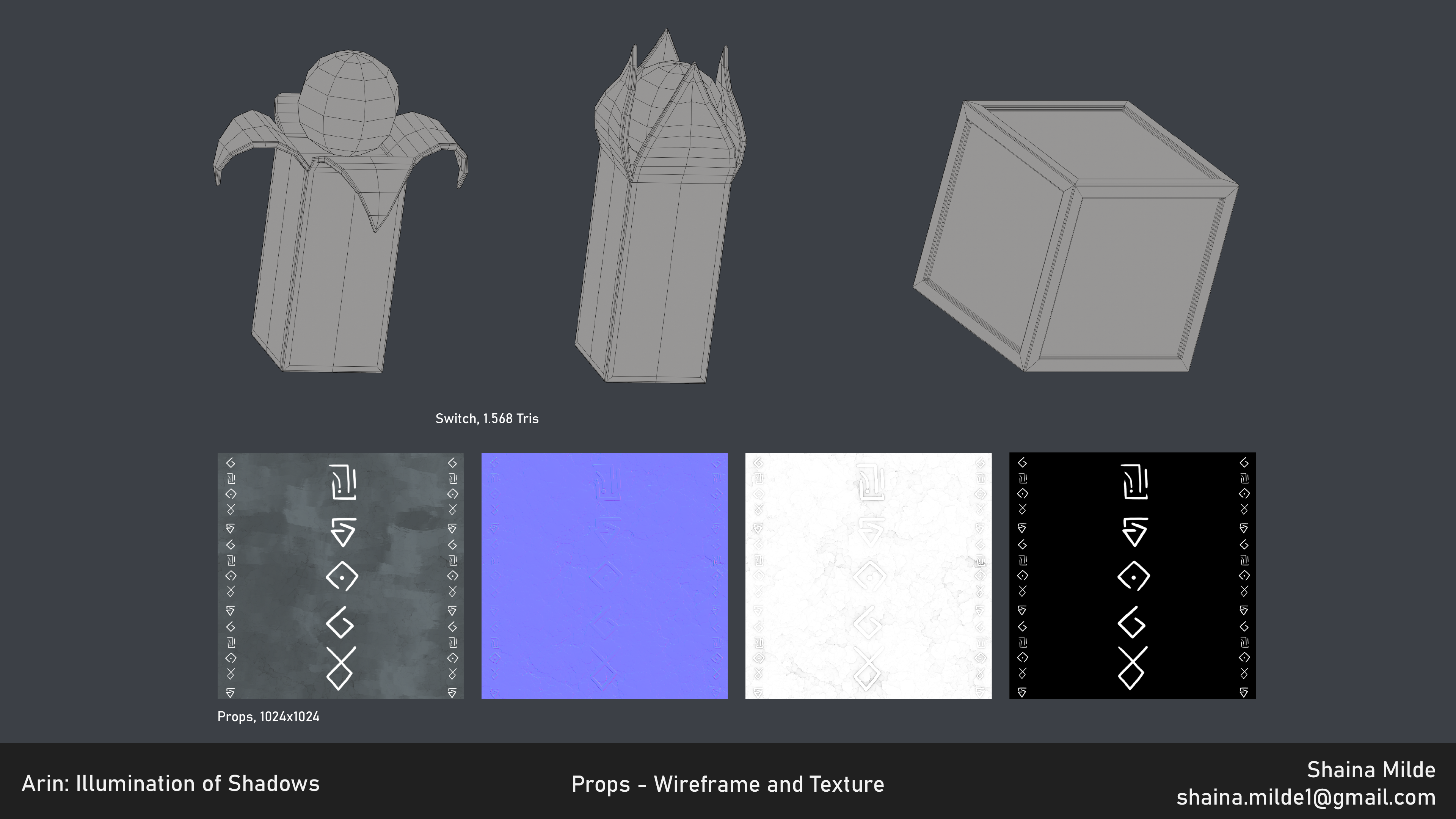Click the triangle rune on albedo map
Image resolution: width=1456 pixels, height=819 pixels.
coord(343,532)
